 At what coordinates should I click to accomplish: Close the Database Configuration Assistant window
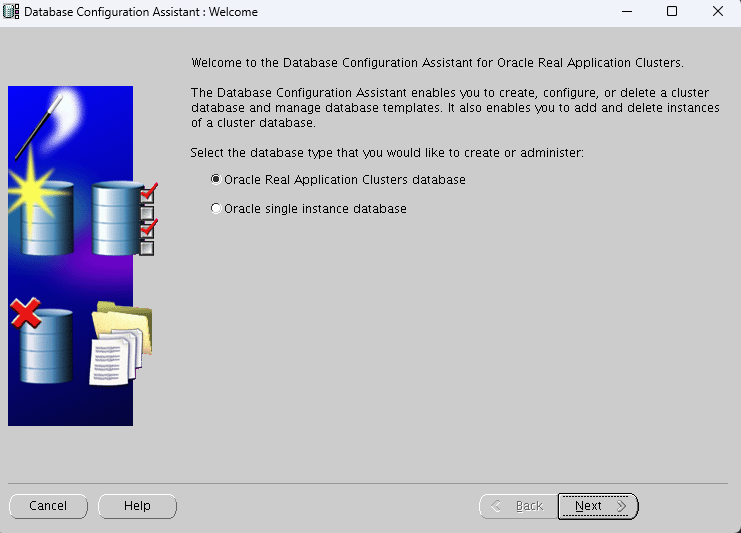[x=717, y=11]
